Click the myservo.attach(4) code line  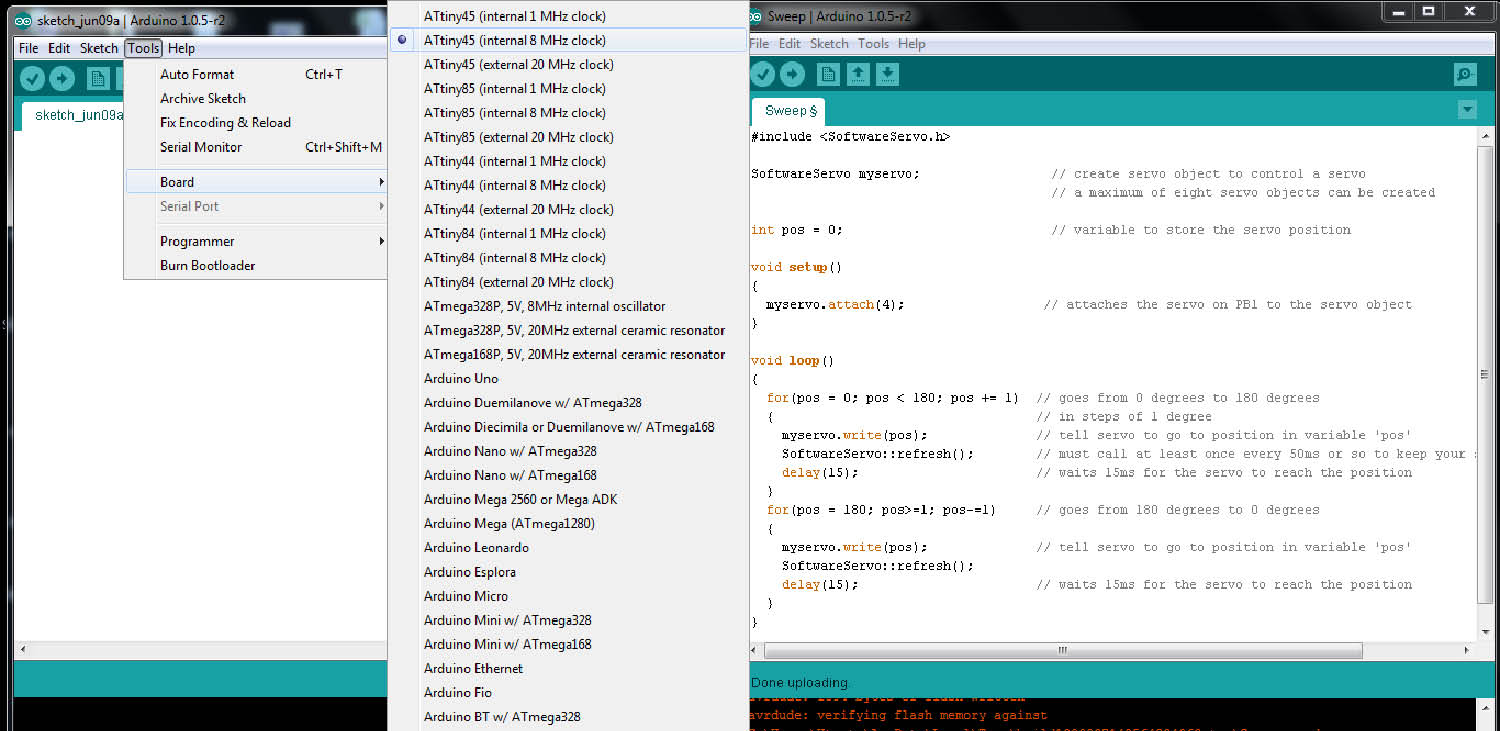pyautogui.click(x=834, y=304)
